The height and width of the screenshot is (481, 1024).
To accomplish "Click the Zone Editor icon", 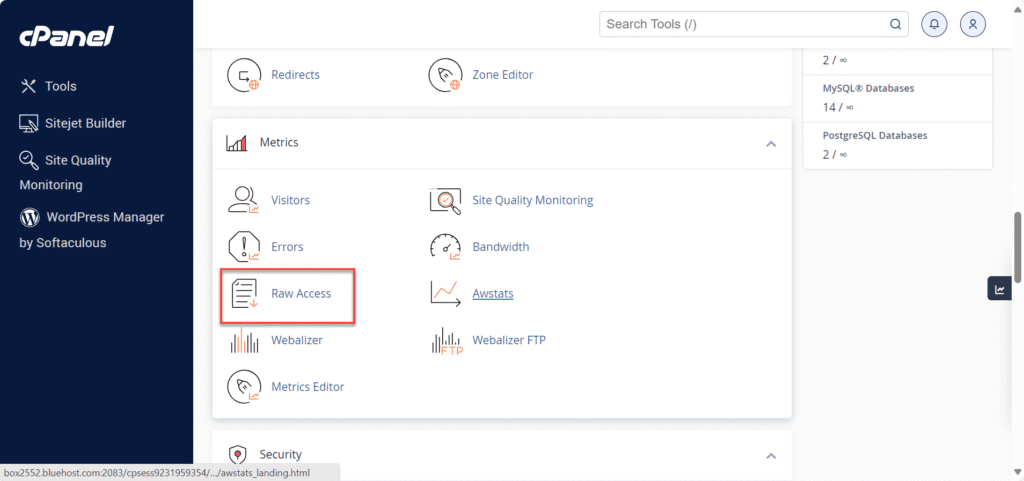I will click(445, 75).
